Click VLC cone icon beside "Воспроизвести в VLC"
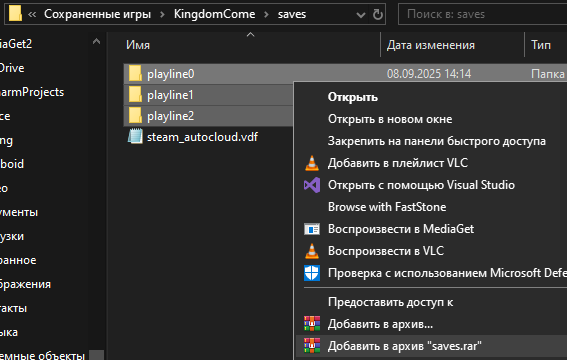The width and height of the screenshot is (567, 360). (312, 251)
